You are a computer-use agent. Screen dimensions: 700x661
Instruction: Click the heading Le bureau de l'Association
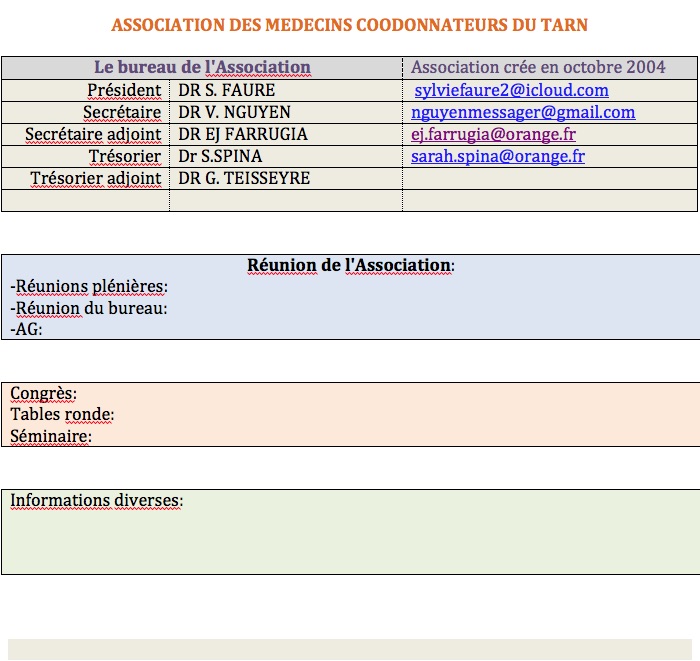(x=202, y=67)
